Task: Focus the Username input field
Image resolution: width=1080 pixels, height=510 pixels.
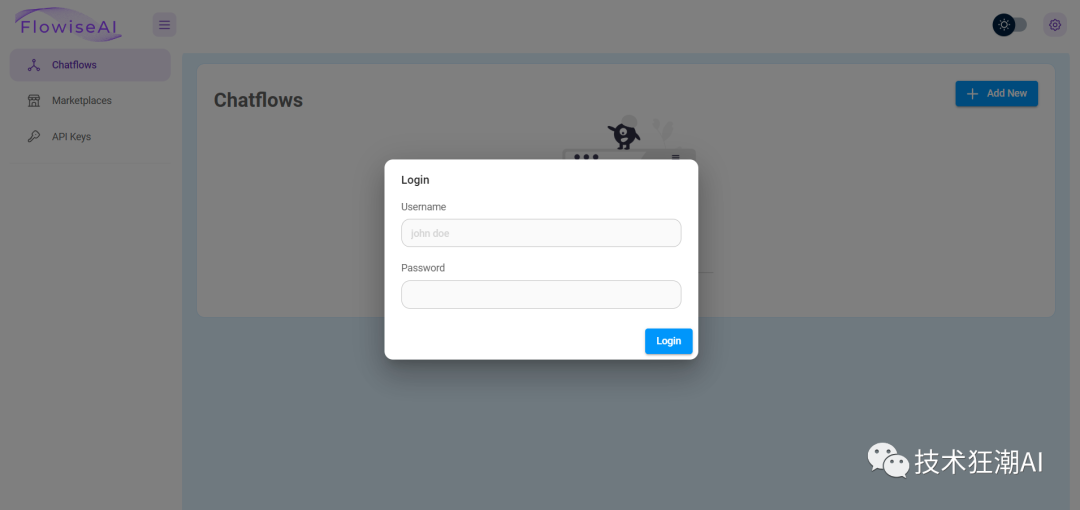Action: (541, 233)
